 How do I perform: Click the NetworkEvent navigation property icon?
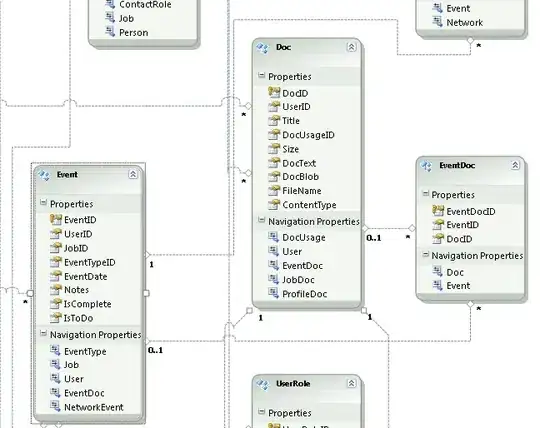[55, 406]
